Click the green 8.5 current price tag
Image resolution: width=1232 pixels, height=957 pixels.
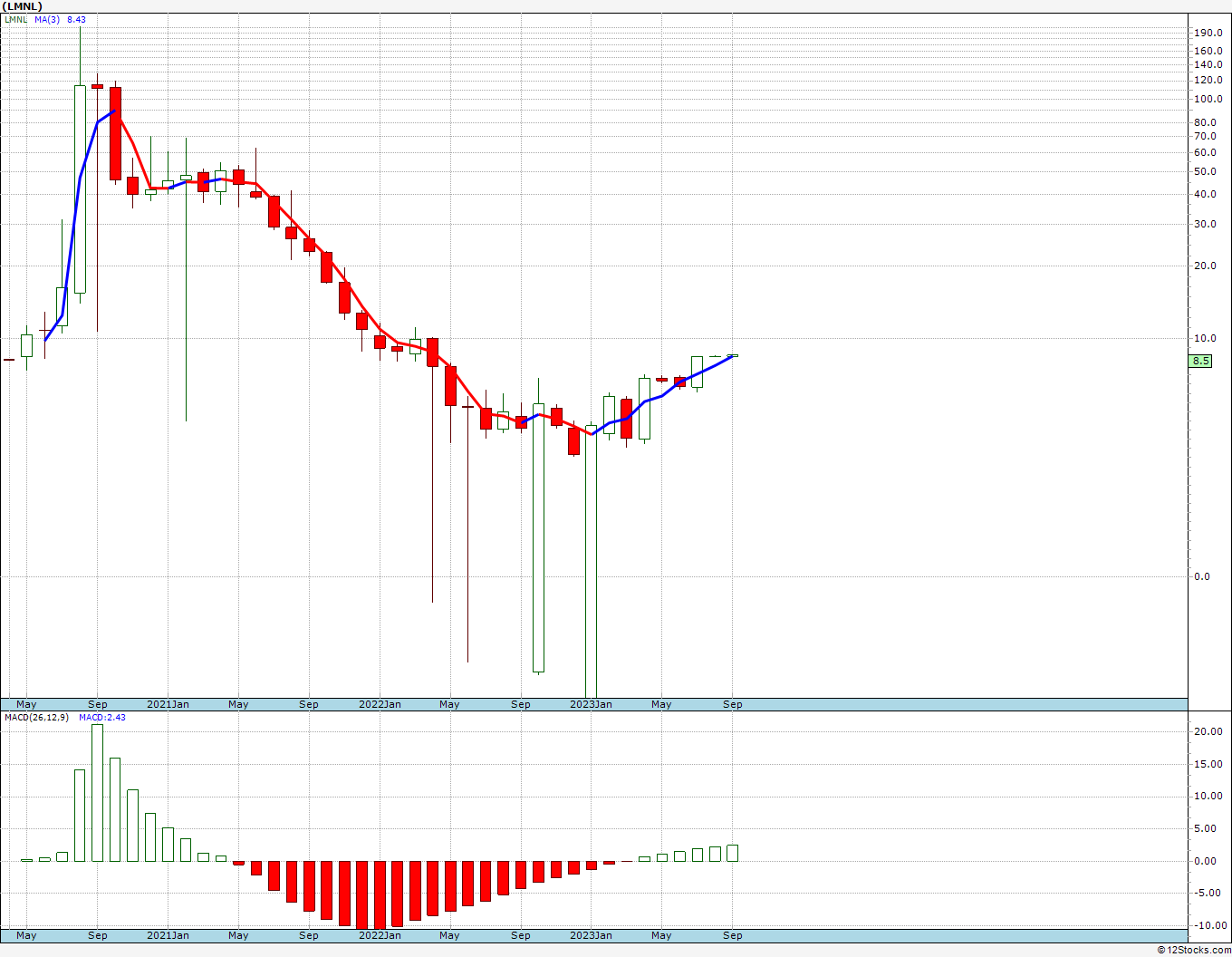click(1200, 361)
